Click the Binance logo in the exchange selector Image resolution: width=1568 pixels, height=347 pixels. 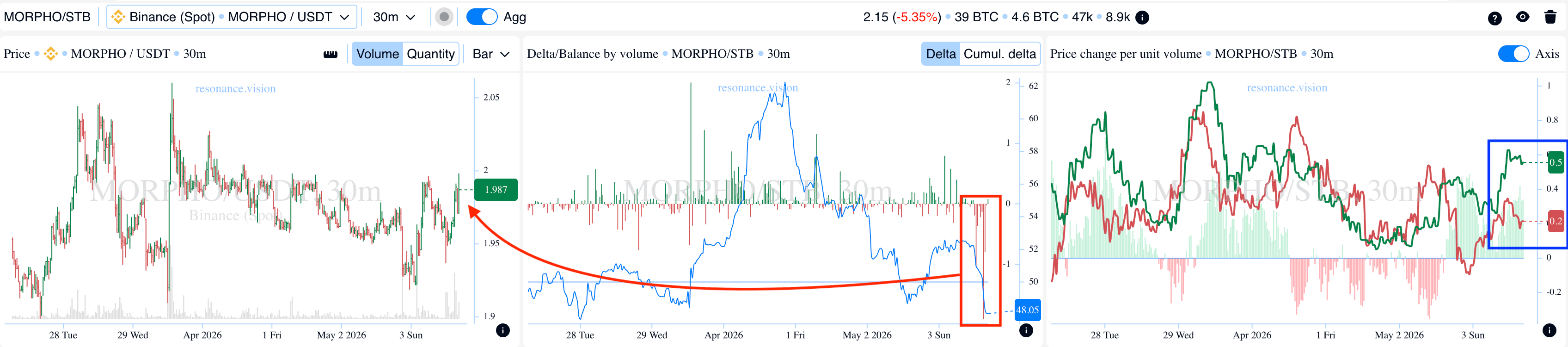[x=118, y=17]
